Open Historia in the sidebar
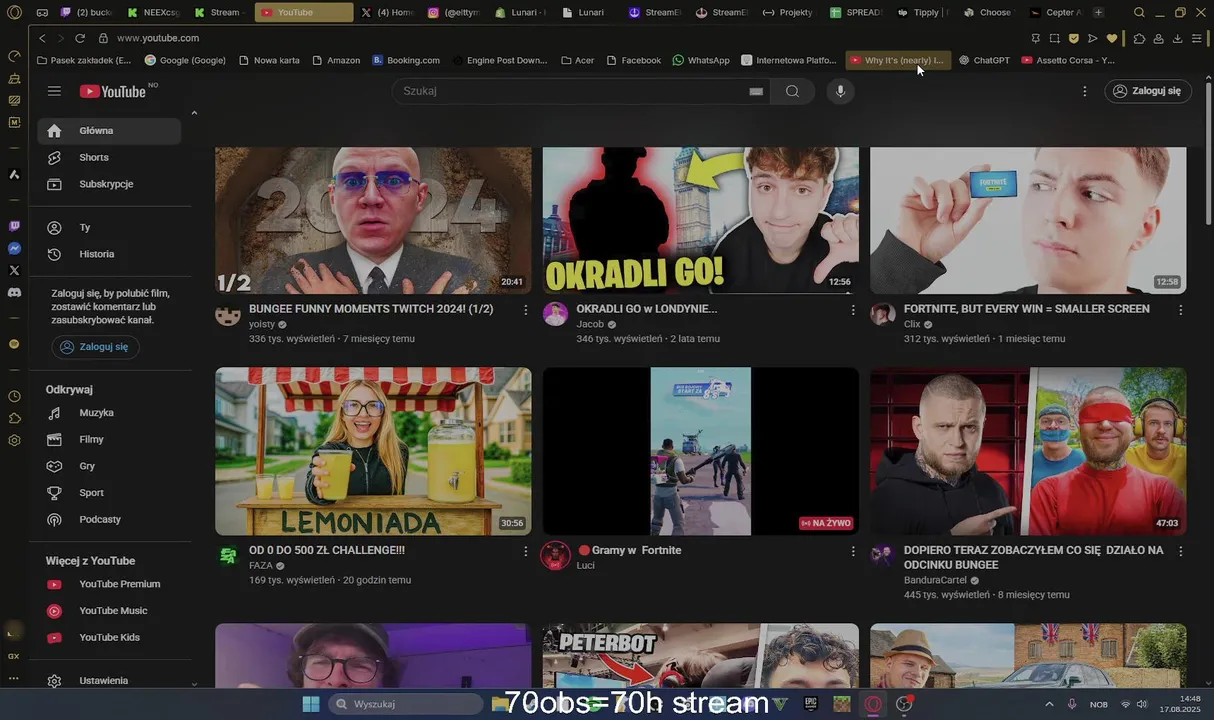Image resolution: width=1214 pixels, height=720 pixels. pyautogui.click(x=110, y=254)
